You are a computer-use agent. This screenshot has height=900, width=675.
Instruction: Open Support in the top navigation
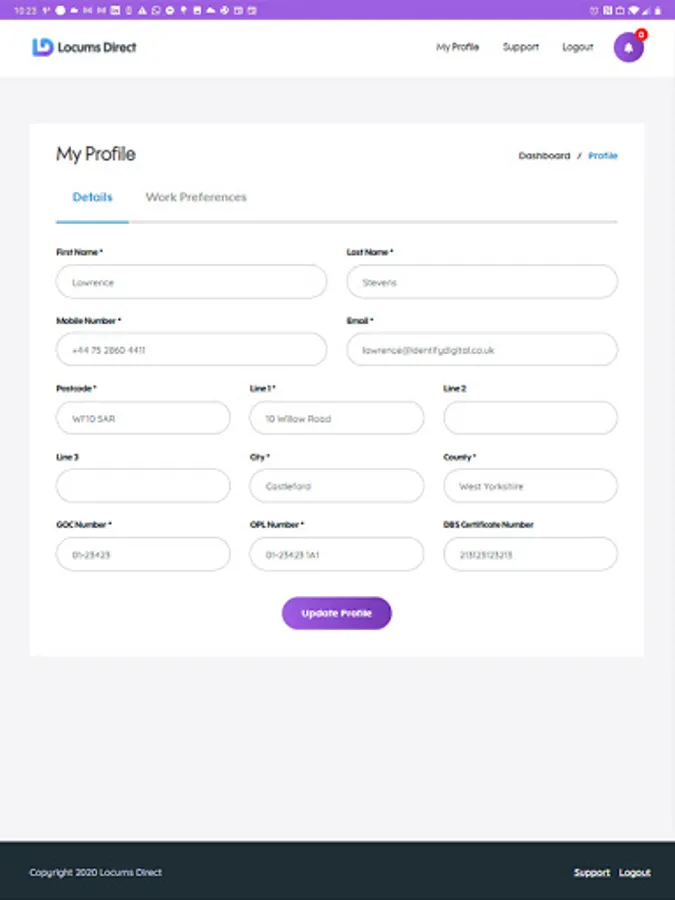[520, 47]
